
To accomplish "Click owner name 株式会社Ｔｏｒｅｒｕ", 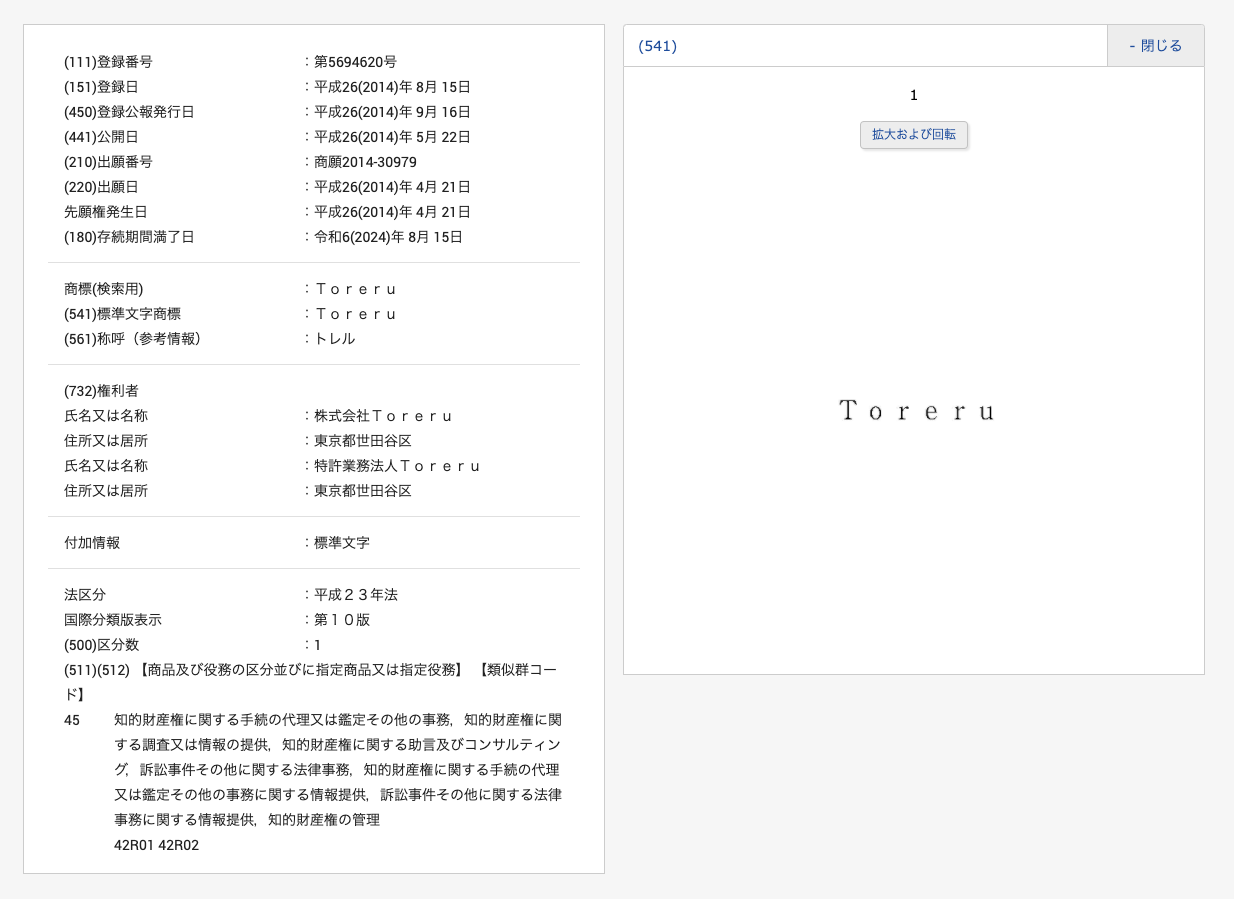I will (x=384, y=416).
